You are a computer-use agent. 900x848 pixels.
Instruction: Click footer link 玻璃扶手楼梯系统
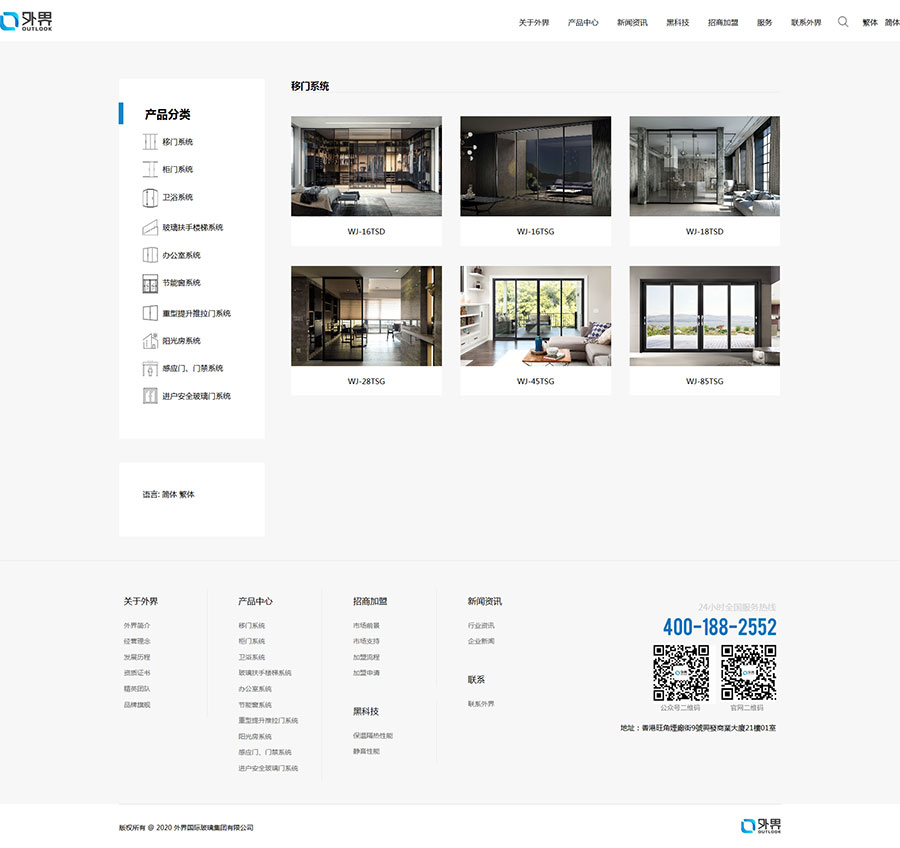[265, 672]
